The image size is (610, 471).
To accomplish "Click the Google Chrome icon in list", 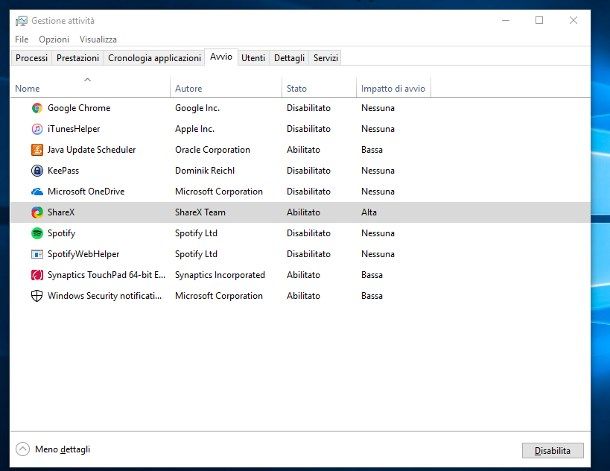I will point(37,108).
